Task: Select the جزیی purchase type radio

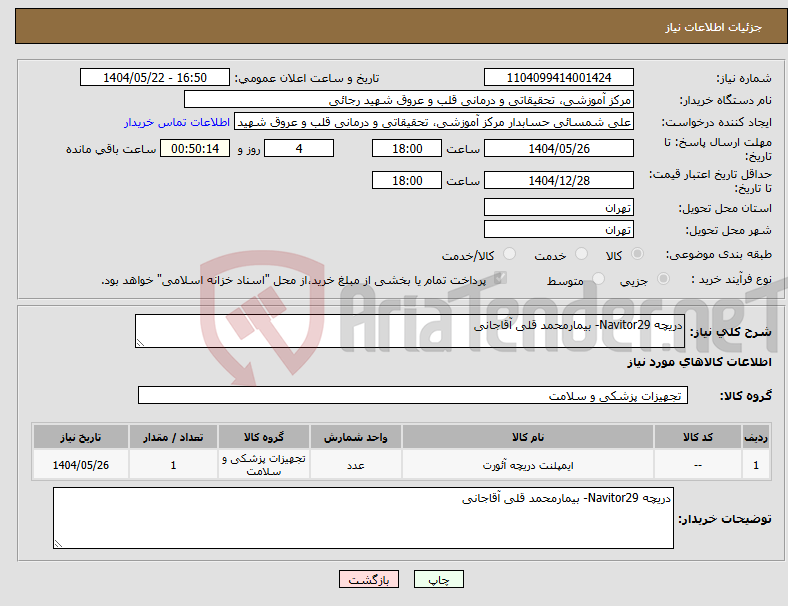Action: [x=663, y=278]
